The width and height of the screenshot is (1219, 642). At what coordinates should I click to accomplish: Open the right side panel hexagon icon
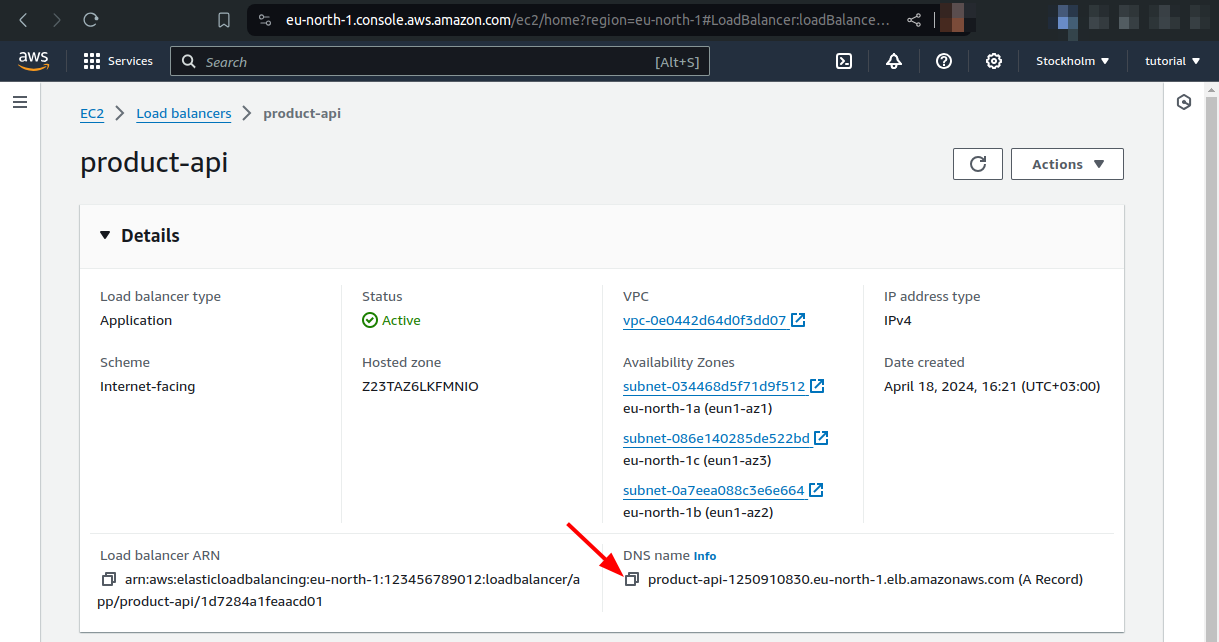tap(1184, 102)
